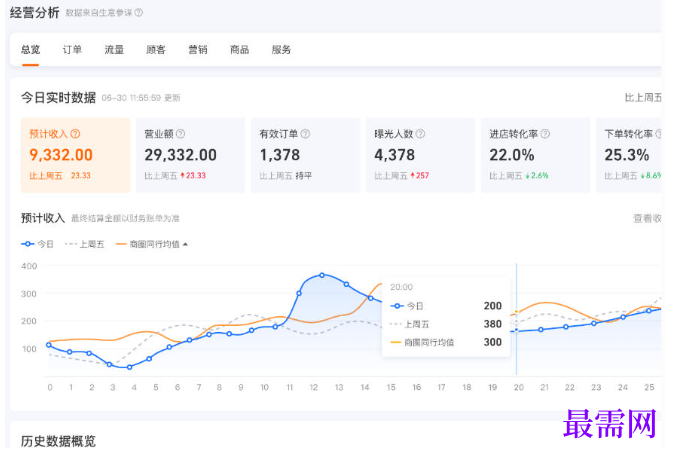
Task: Click question icon next to 曝光人数
Action: 420,134
